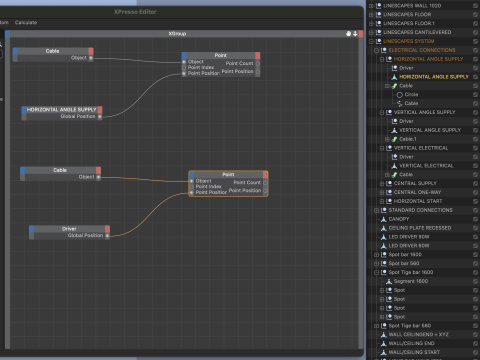The height and width of the screenshot is (360, 480).
Task: Select the Spot Tige bar 1600 row
Action: pos(423,272)
